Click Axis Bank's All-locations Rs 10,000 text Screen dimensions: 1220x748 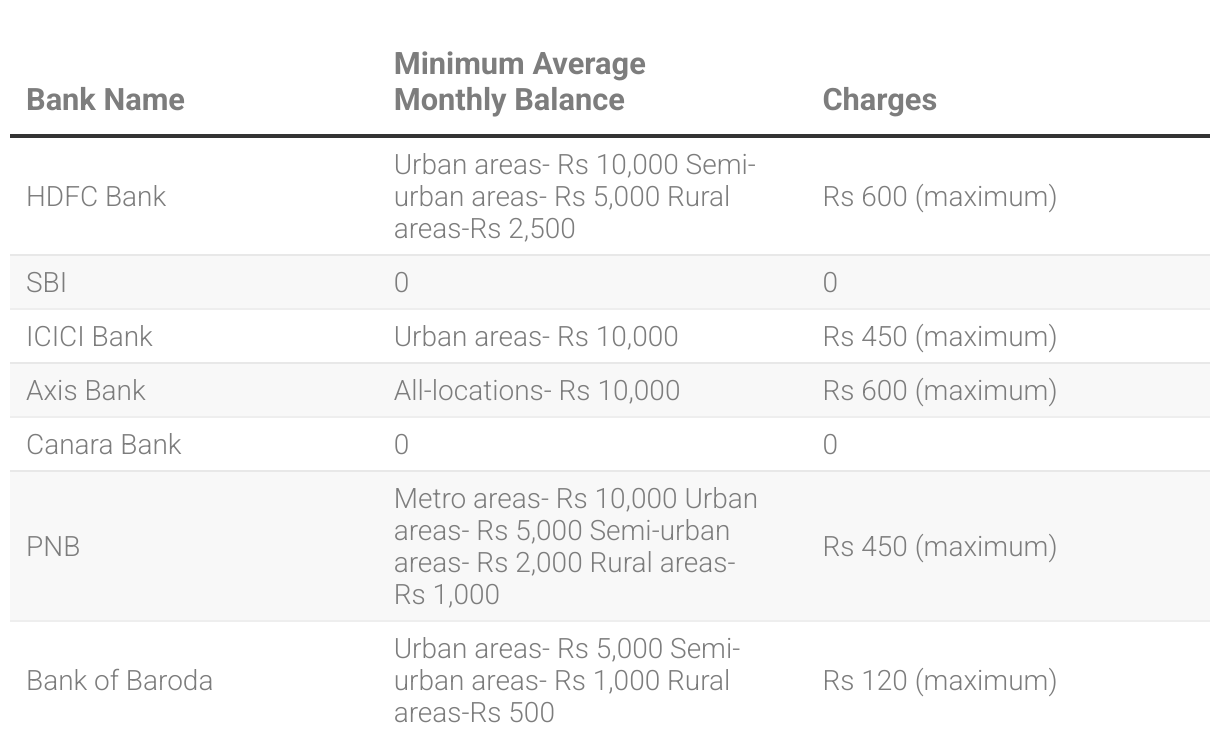coord(537,391)
